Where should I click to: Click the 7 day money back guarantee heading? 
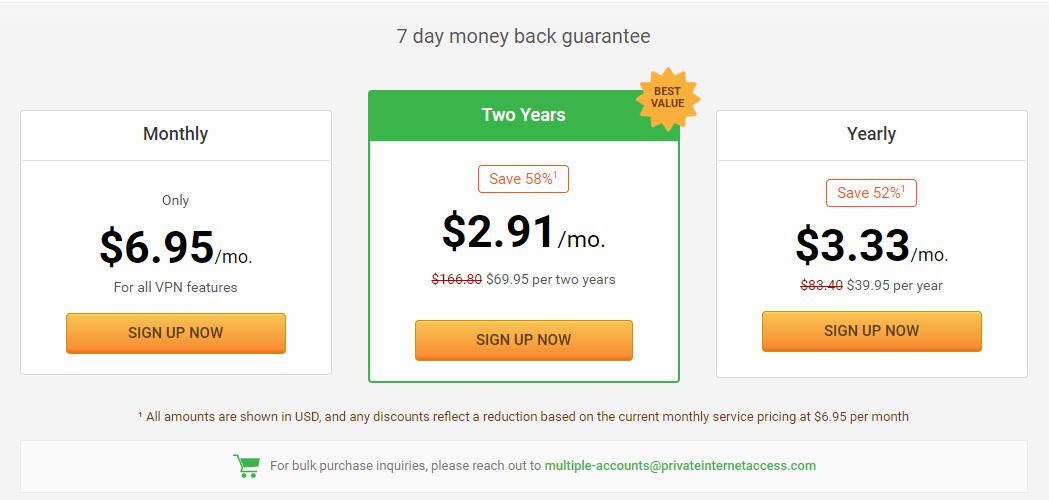[524, 35]
